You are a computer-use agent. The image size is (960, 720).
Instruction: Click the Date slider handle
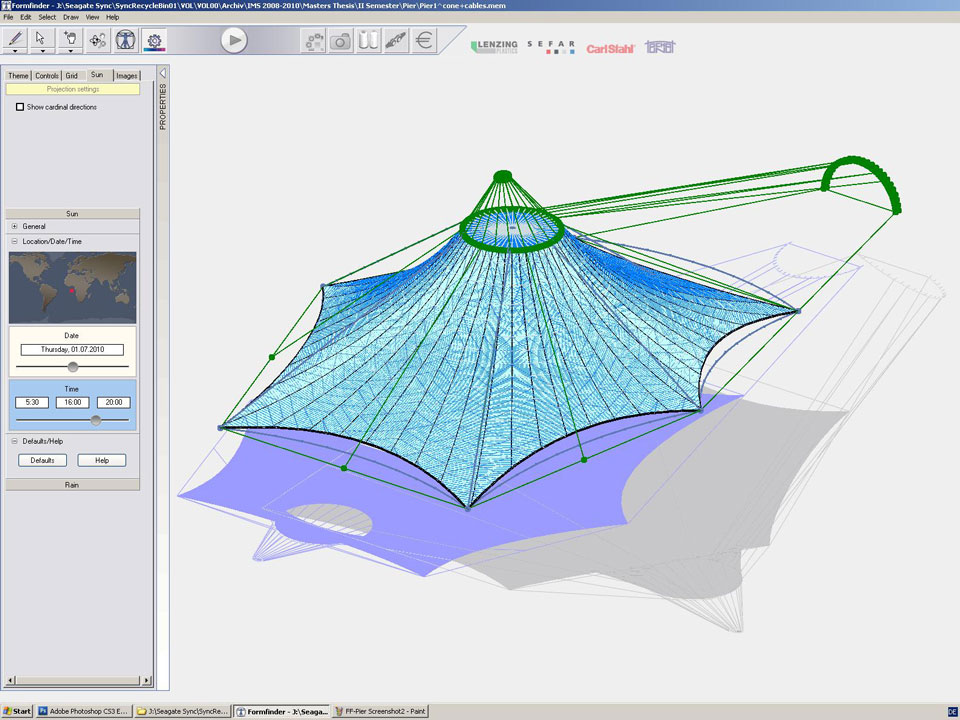pyautogui.click(x=73, y=367)
